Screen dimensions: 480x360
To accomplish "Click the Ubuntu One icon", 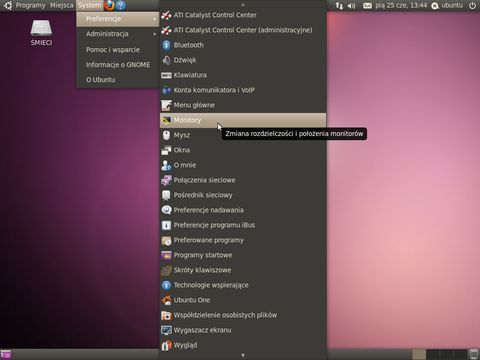I will click(x=166, y=300).
